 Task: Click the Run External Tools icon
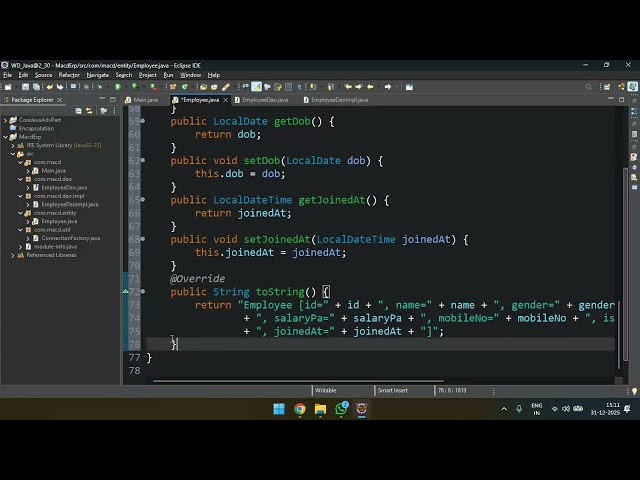coord(153,87)
